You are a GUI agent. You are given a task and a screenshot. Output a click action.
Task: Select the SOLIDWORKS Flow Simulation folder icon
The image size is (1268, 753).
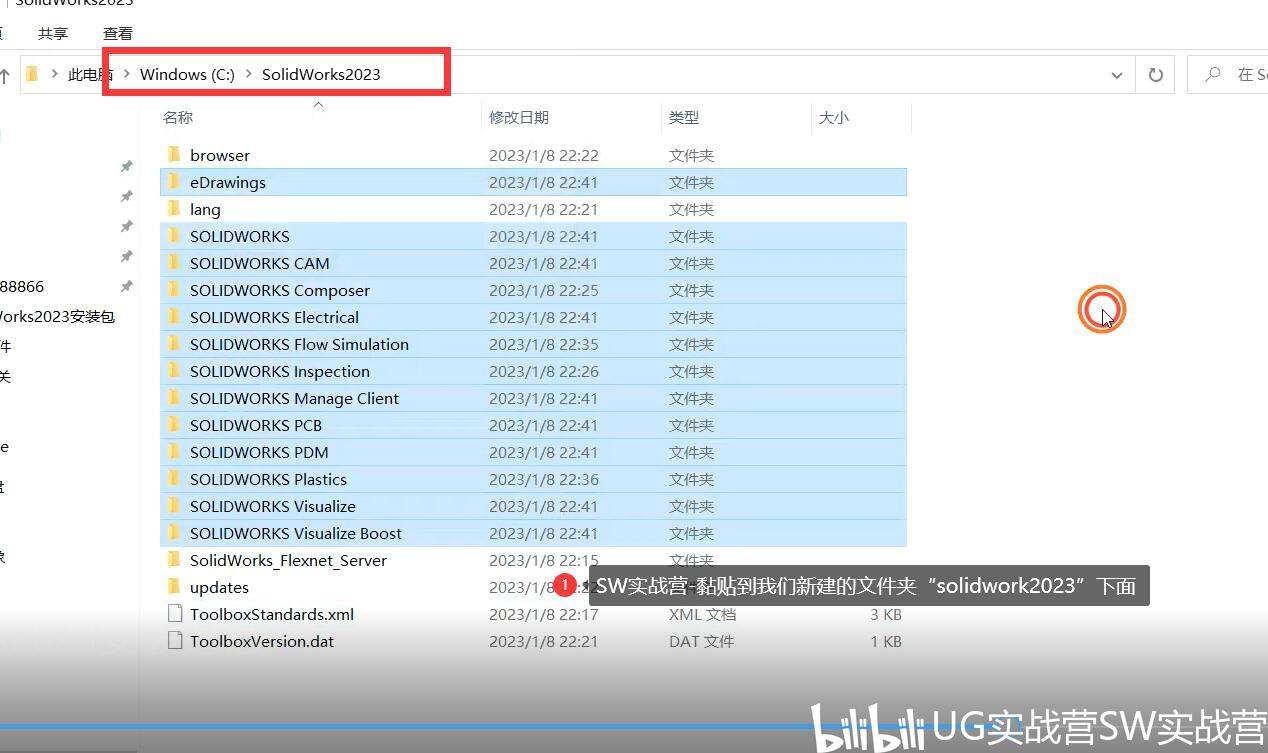click(174, 344)
